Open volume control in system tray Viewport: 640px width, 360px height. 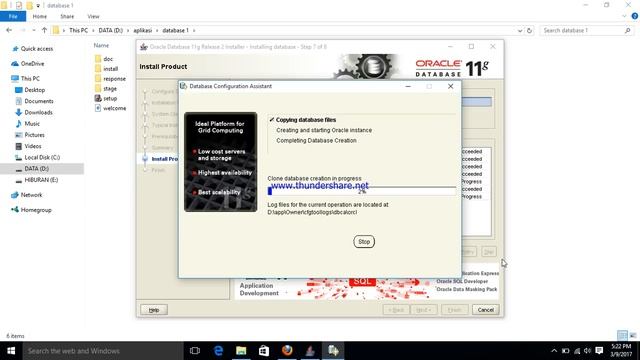point(587,351)
